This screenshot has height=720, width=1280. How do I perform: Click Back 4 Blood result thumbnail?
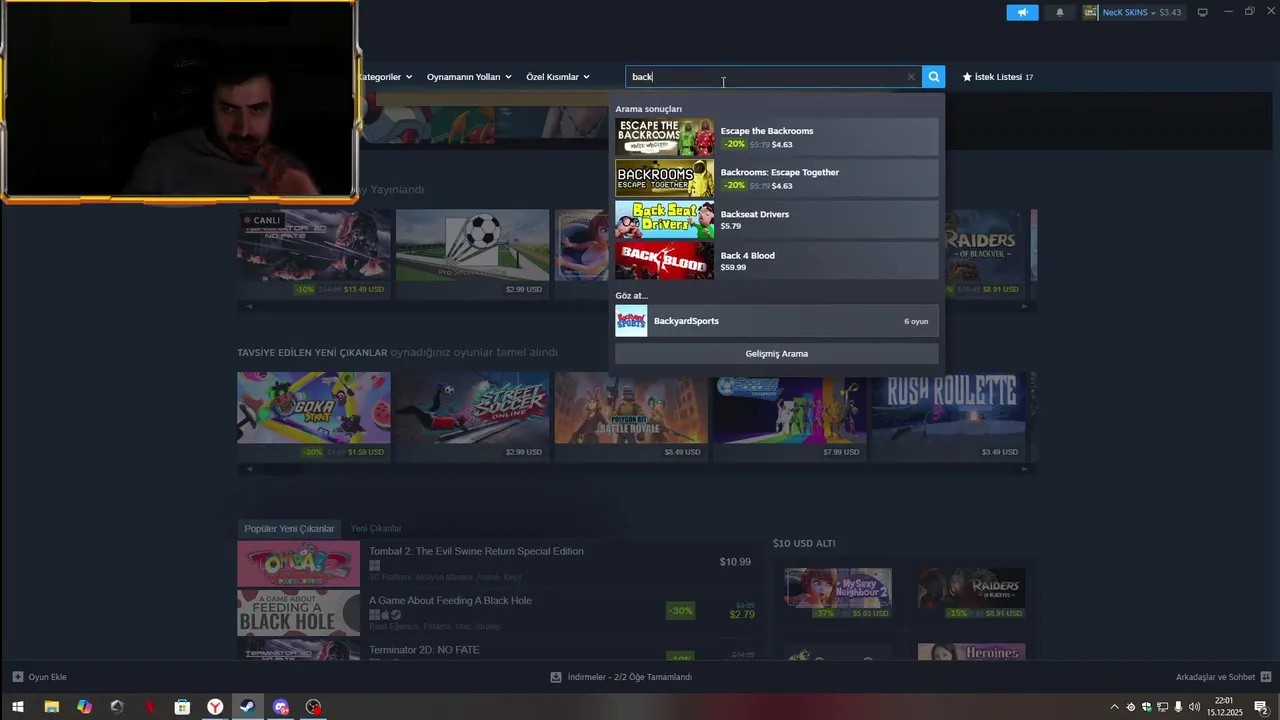665,261
